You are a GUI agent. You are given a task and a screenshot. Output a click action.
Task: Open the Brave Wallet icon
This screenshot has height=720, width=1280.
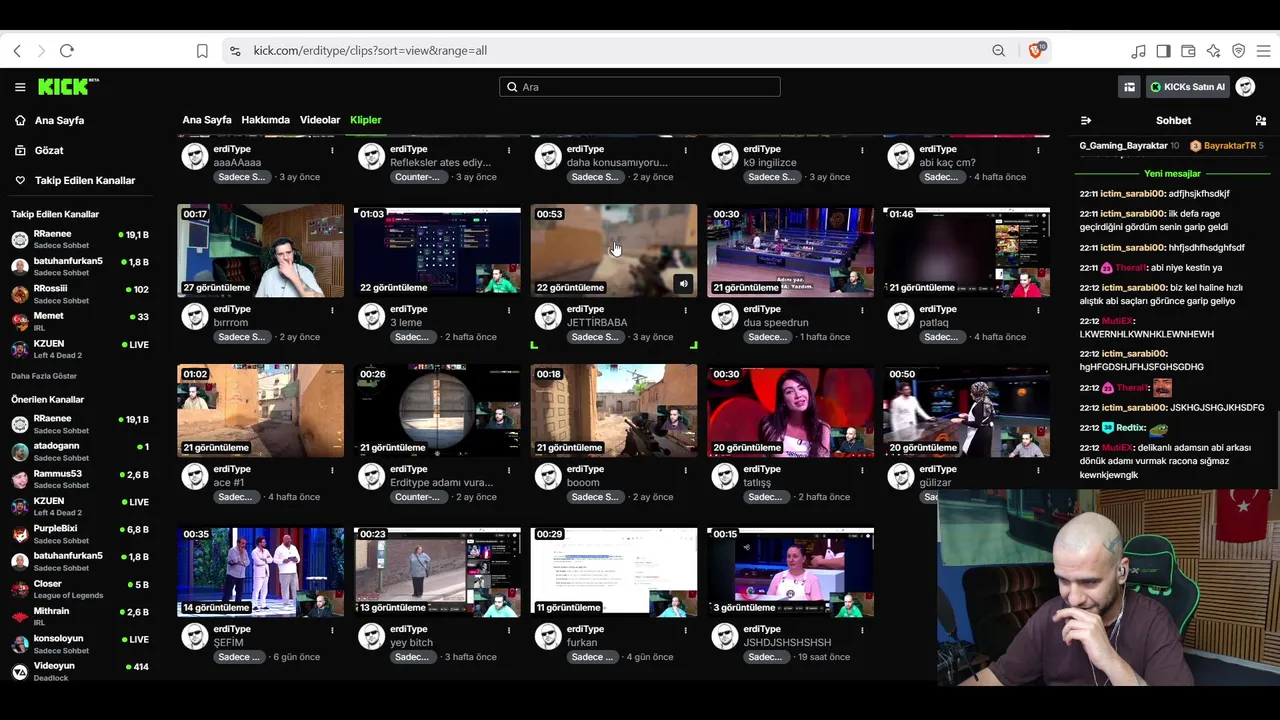1188,51
